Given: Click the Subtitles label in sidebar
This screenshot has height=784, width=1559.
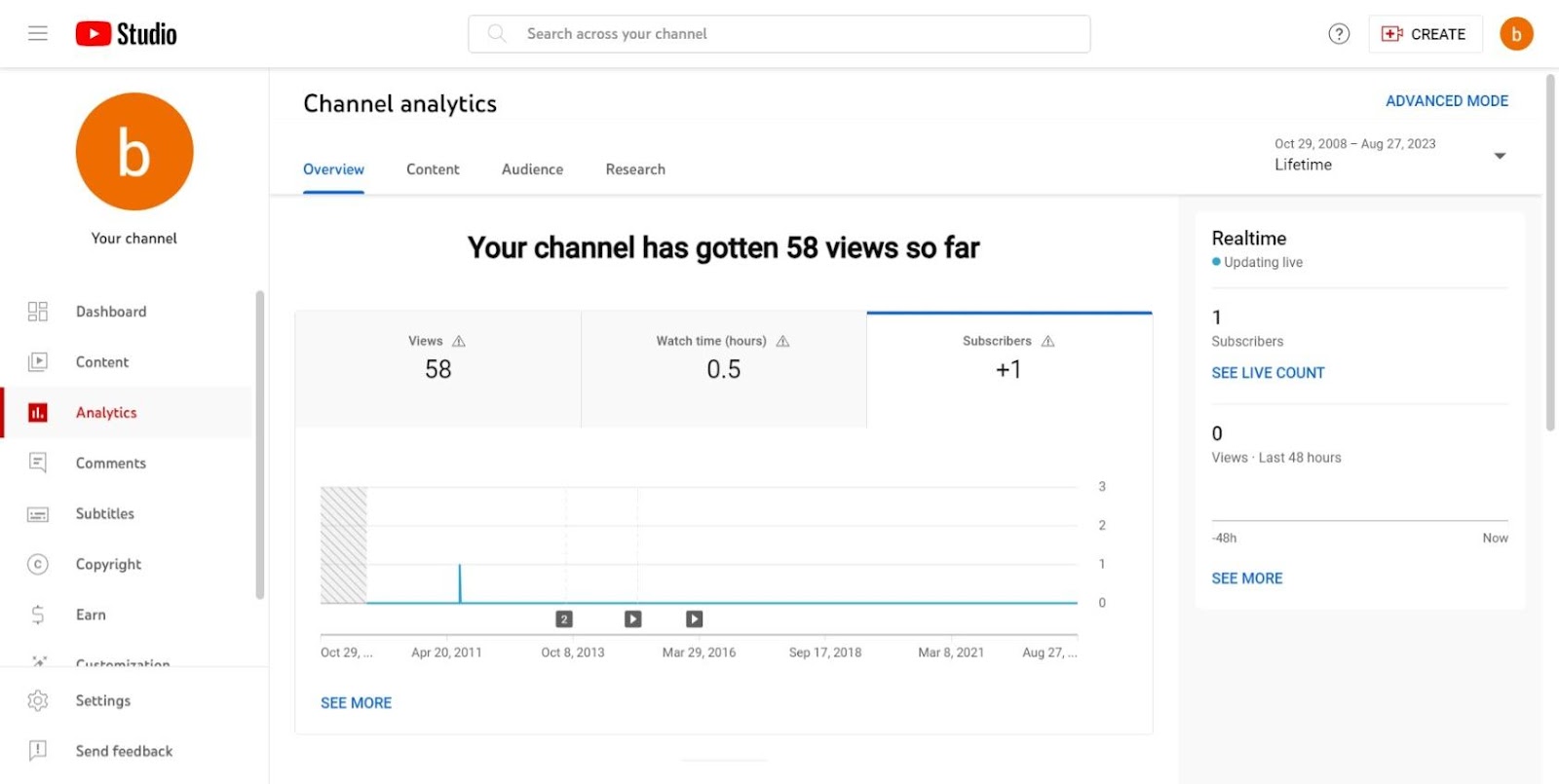Looking at the screenshot, I should [105, 514].
